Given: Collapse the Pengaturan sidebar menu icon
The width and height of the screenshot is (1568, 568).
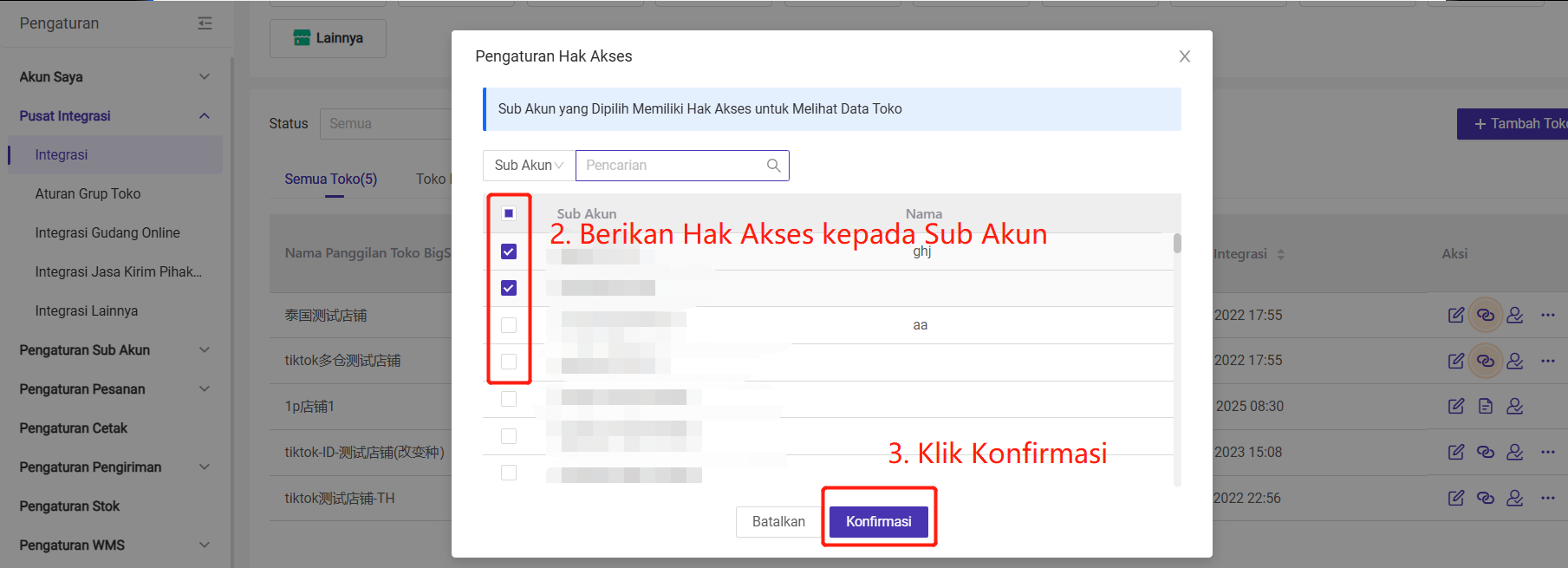Looking at the screenshot, I should tap(205, 23).
